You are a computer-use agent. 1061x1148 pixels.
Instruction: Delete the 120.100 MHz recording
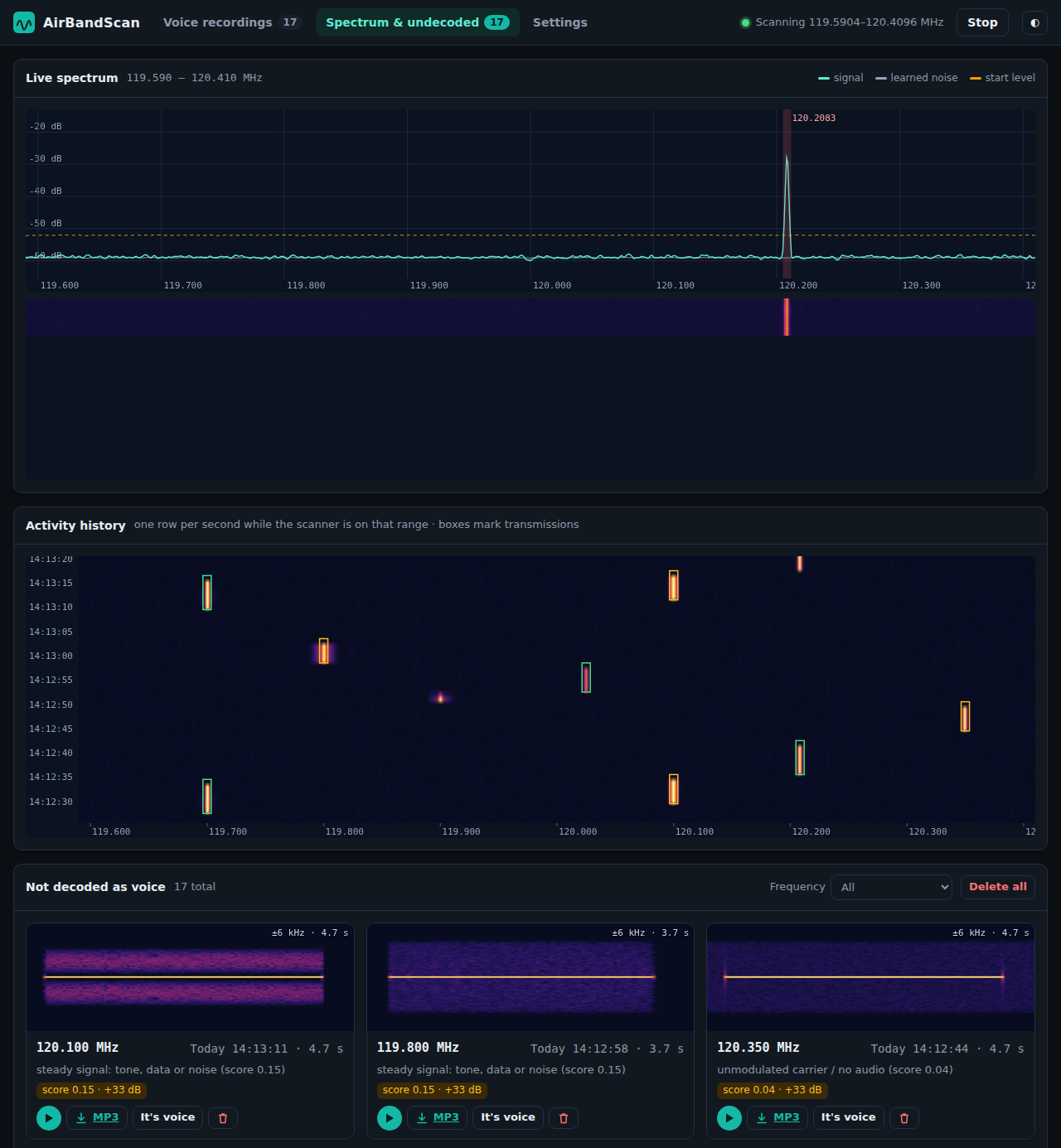tap(223, 1118)
